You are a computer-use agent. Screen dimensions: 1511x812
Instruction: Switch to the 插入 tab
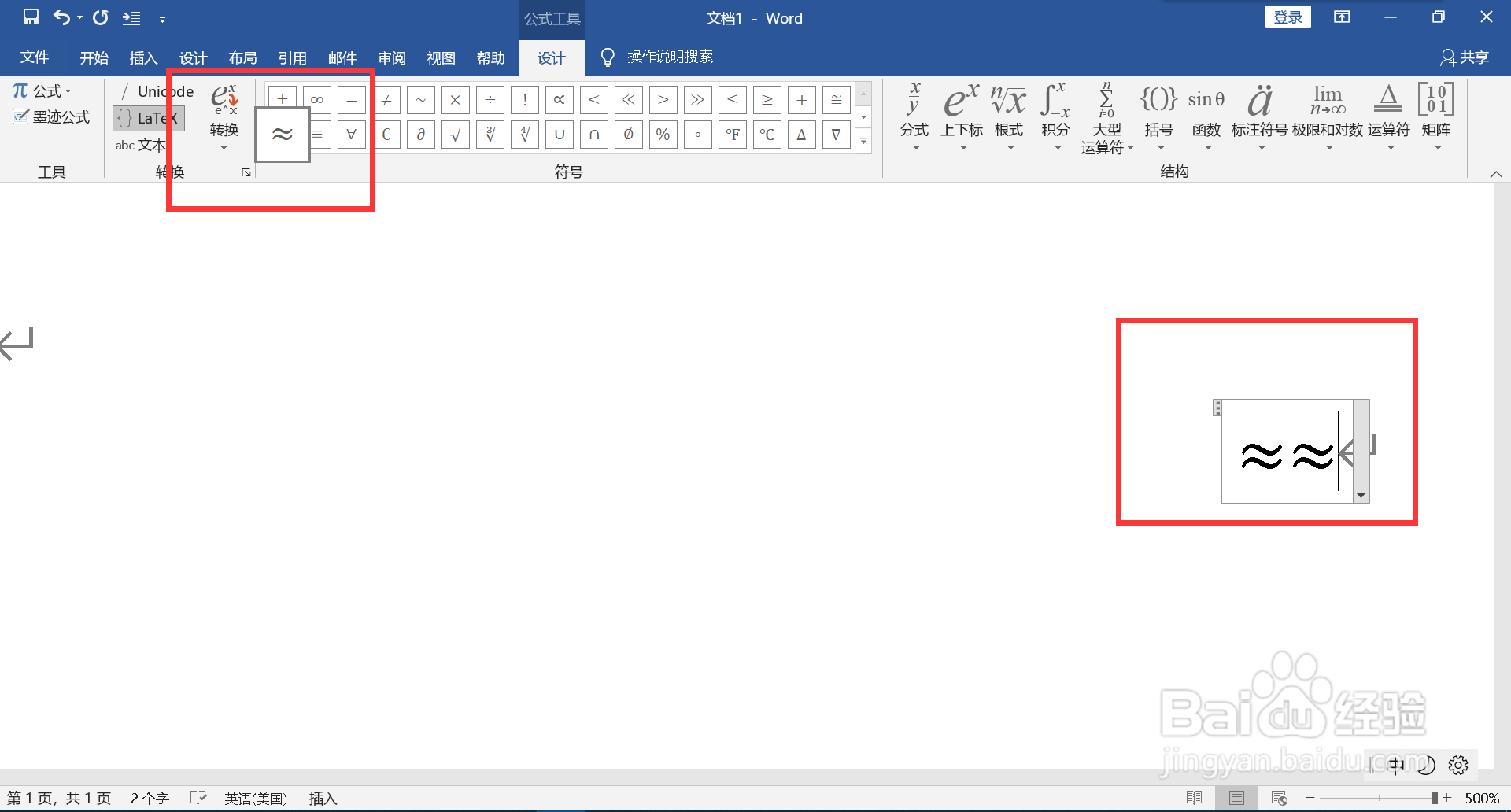coord(143,57)
